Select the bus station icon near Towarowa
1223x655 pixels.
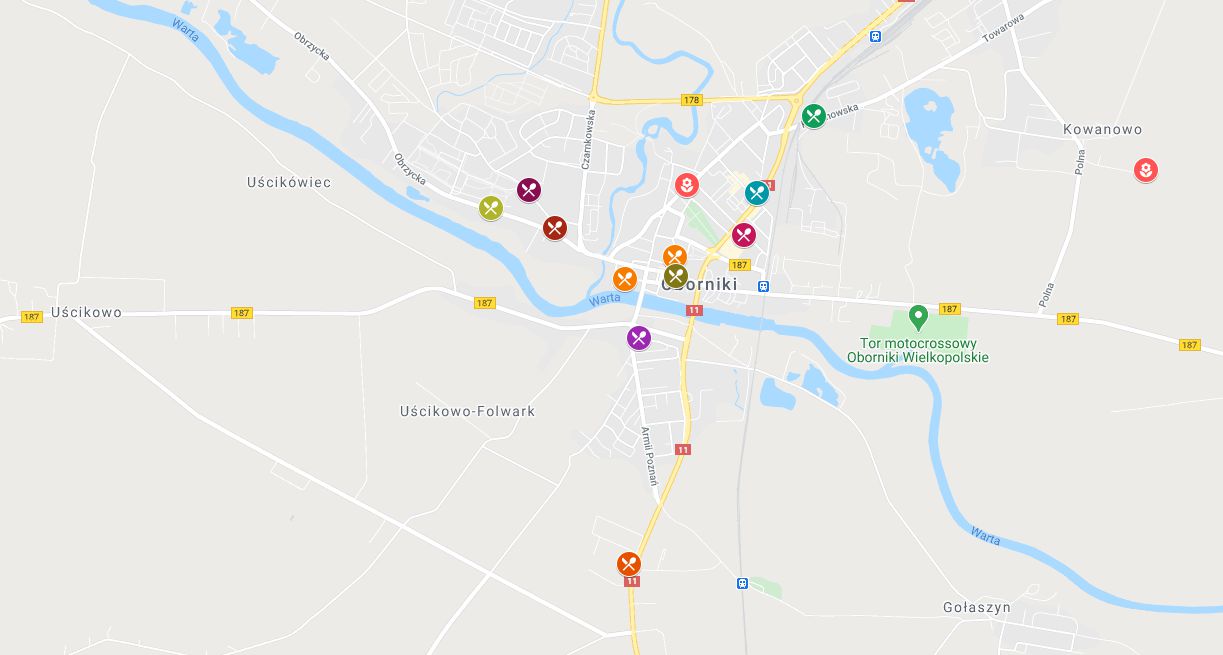876,37
